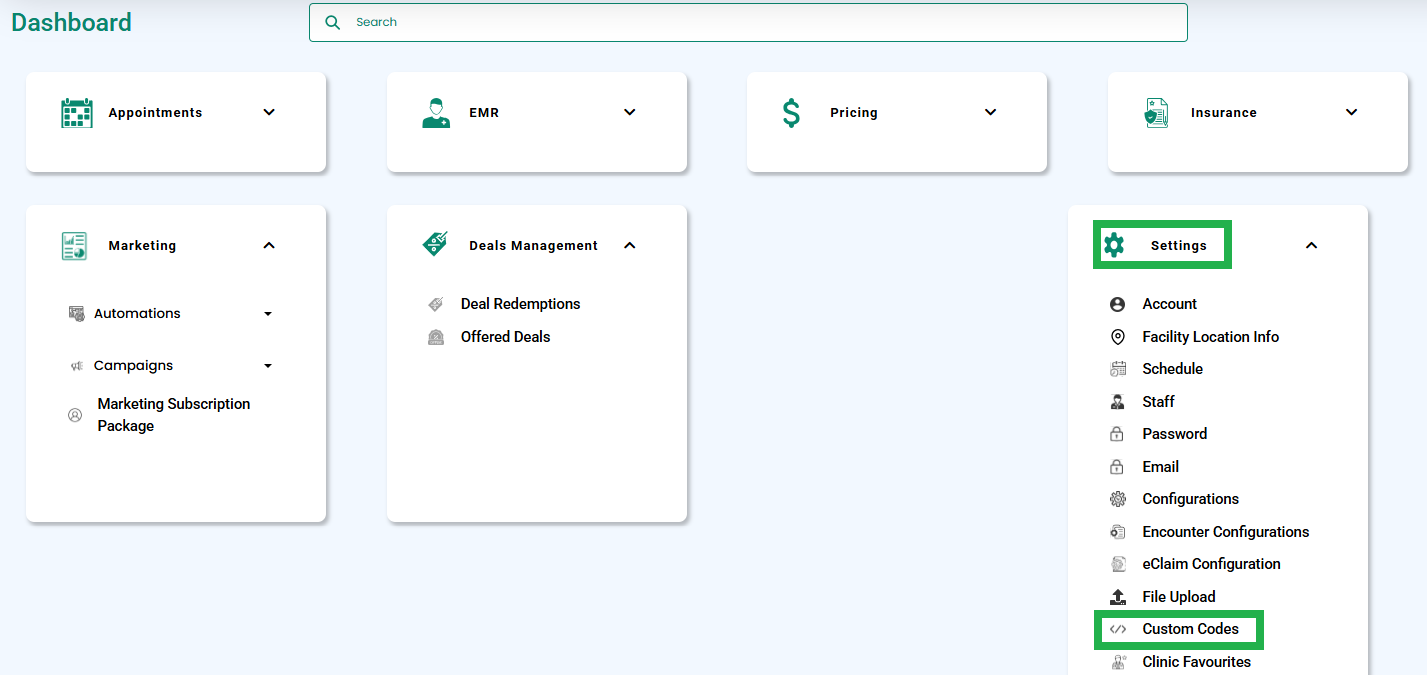This screenshot has width=1427, height=675.
Task: Open the Staff settings link
Action: click(x=1159, y=402)
